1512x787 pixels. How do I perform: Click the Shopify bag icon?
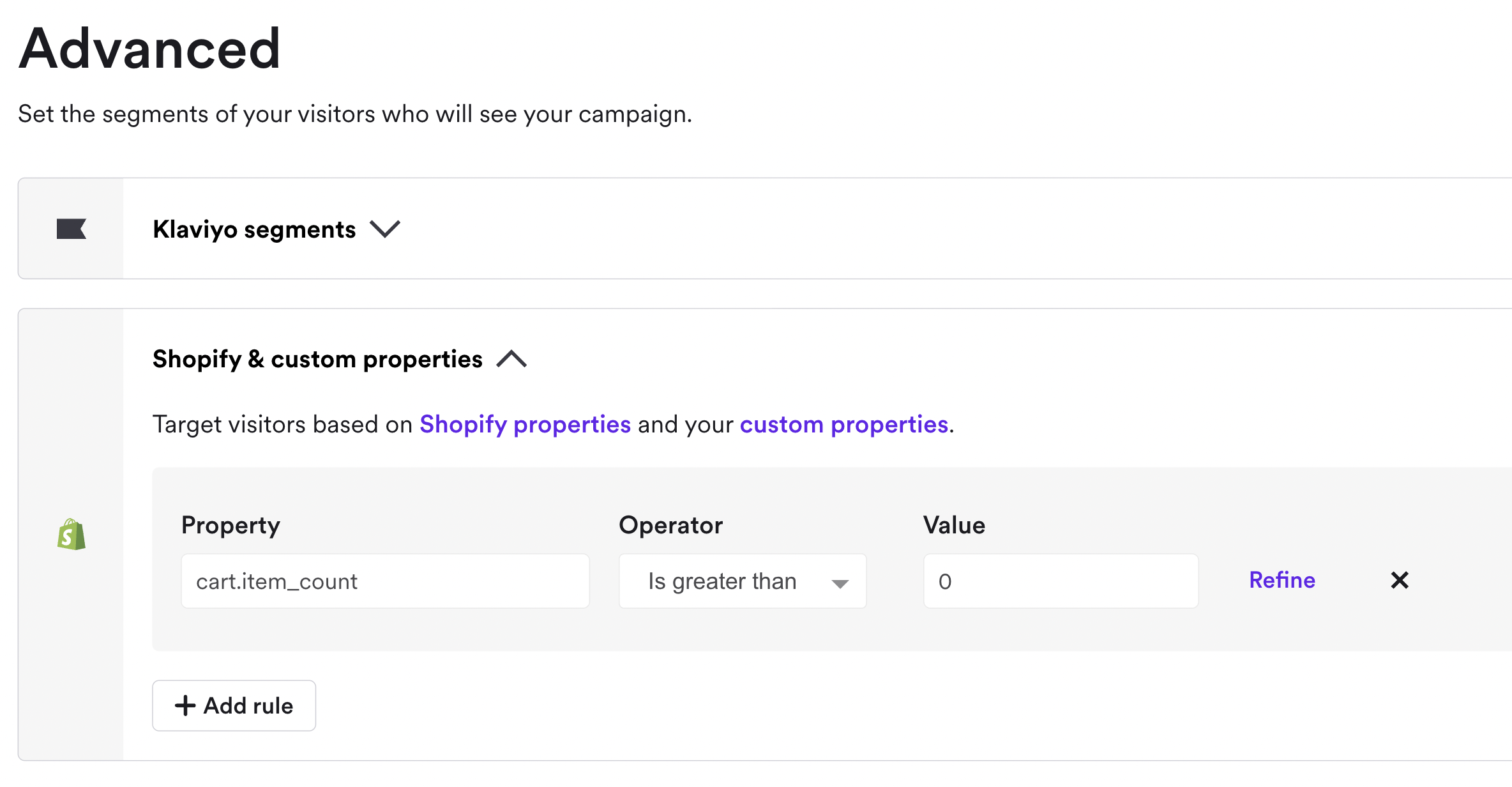point(71,535)
